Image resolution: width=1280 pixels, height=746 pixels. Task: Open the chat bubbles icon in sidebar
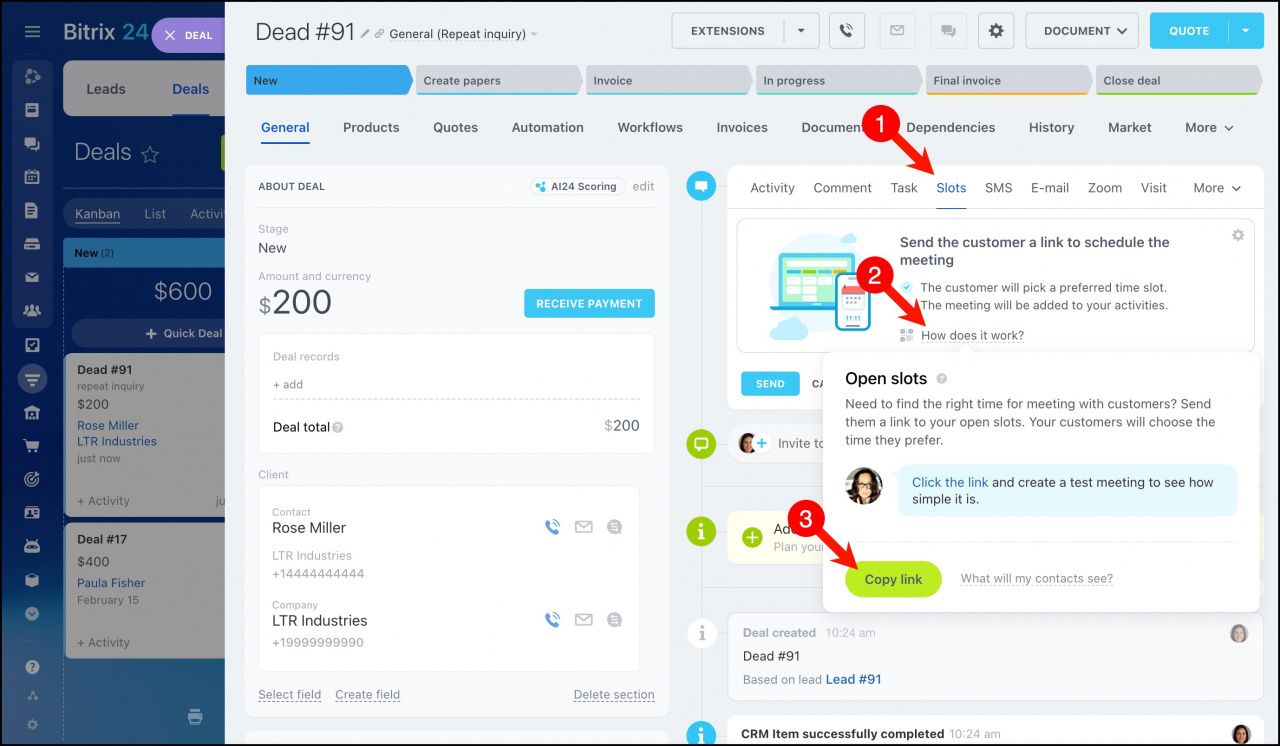point(32,144)
